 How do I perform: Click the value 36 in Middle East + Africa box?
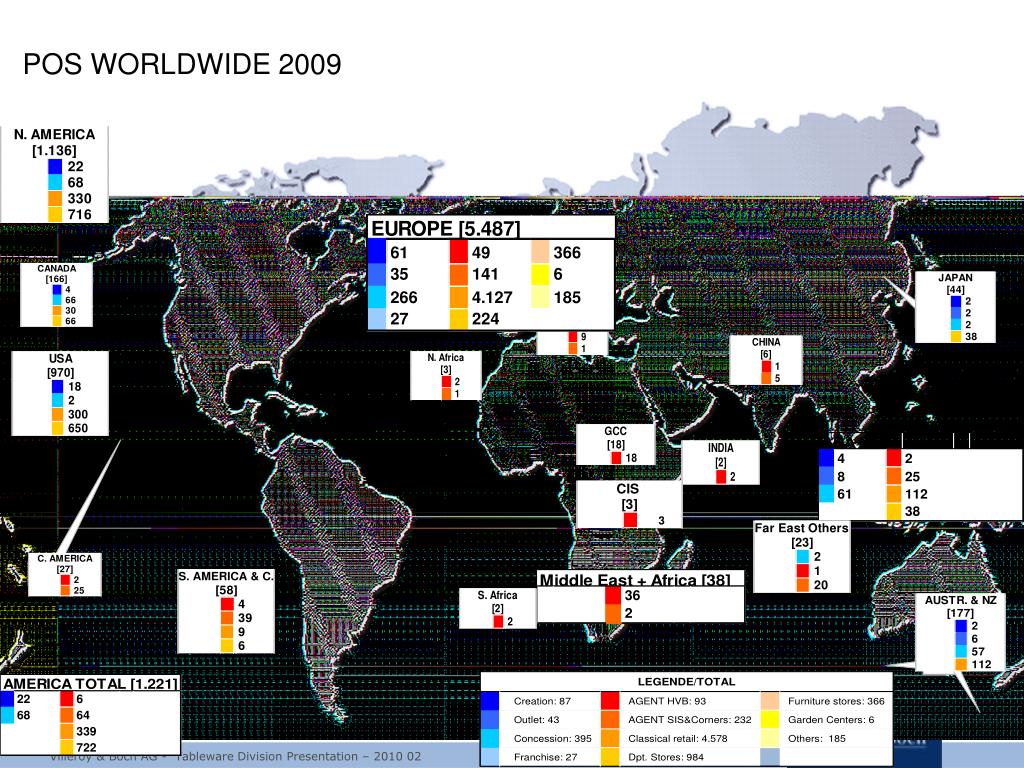632,595
